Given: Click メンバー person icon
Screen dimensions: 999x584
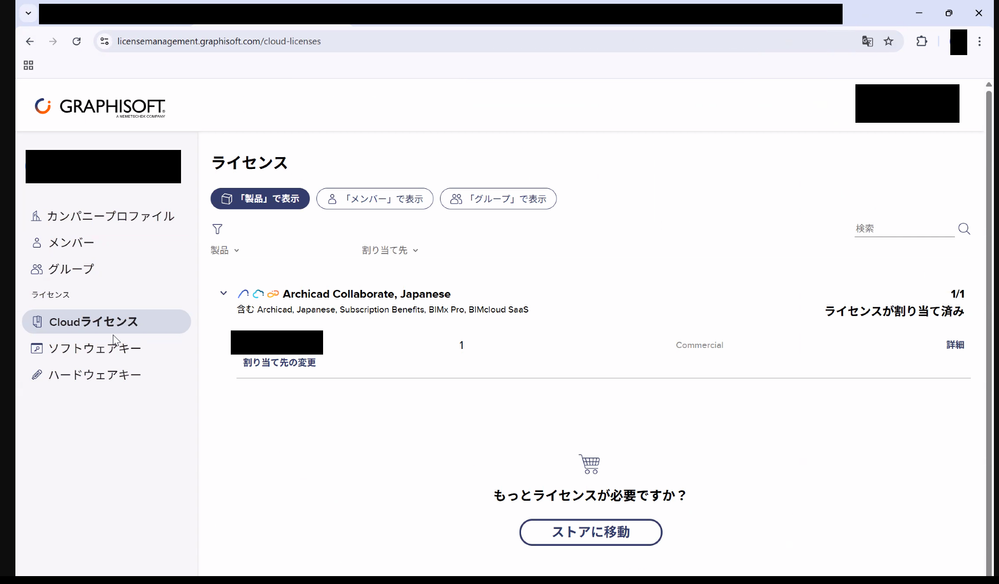Looking at the screenshot, I should (36, 243).
